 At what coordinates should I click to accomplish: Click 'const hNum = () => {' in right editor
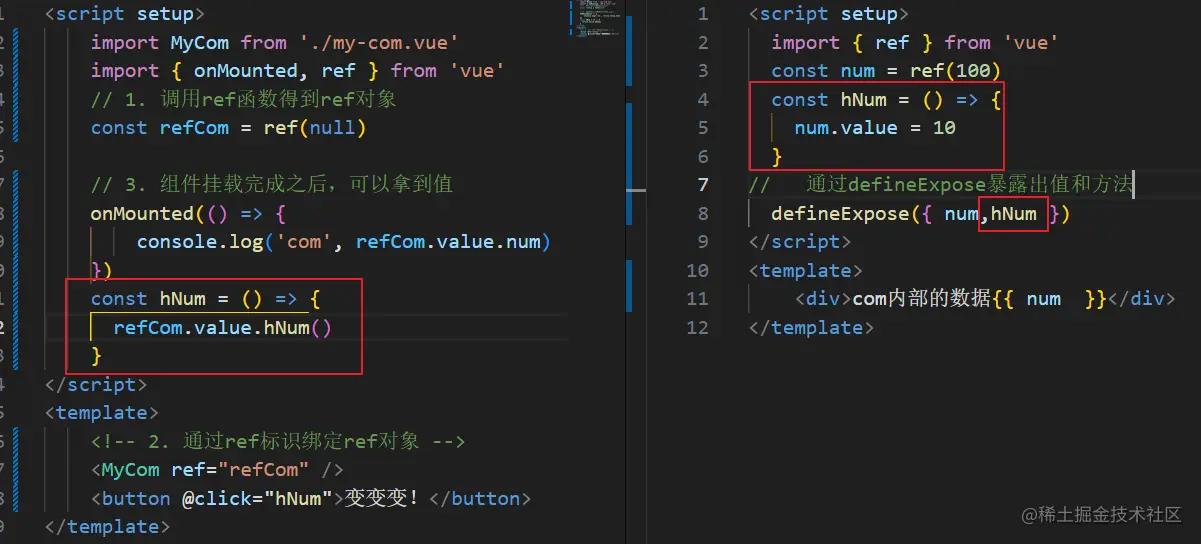tap(887, 99)
